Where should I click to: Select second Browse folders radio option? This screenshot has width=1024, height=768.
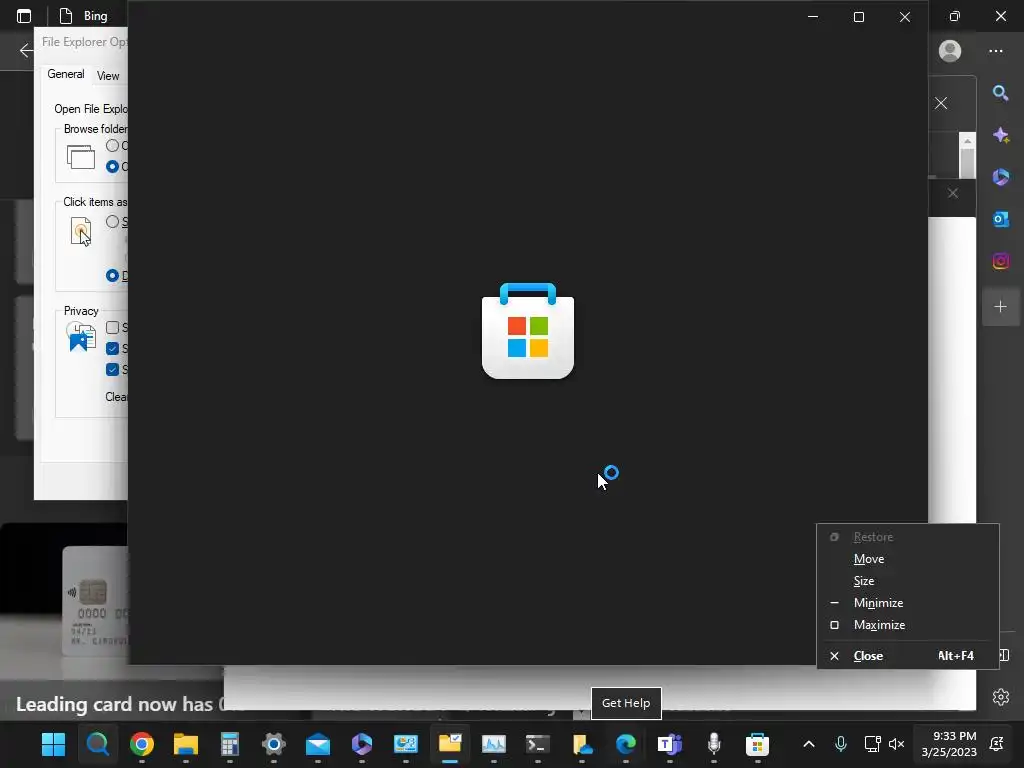112,167
